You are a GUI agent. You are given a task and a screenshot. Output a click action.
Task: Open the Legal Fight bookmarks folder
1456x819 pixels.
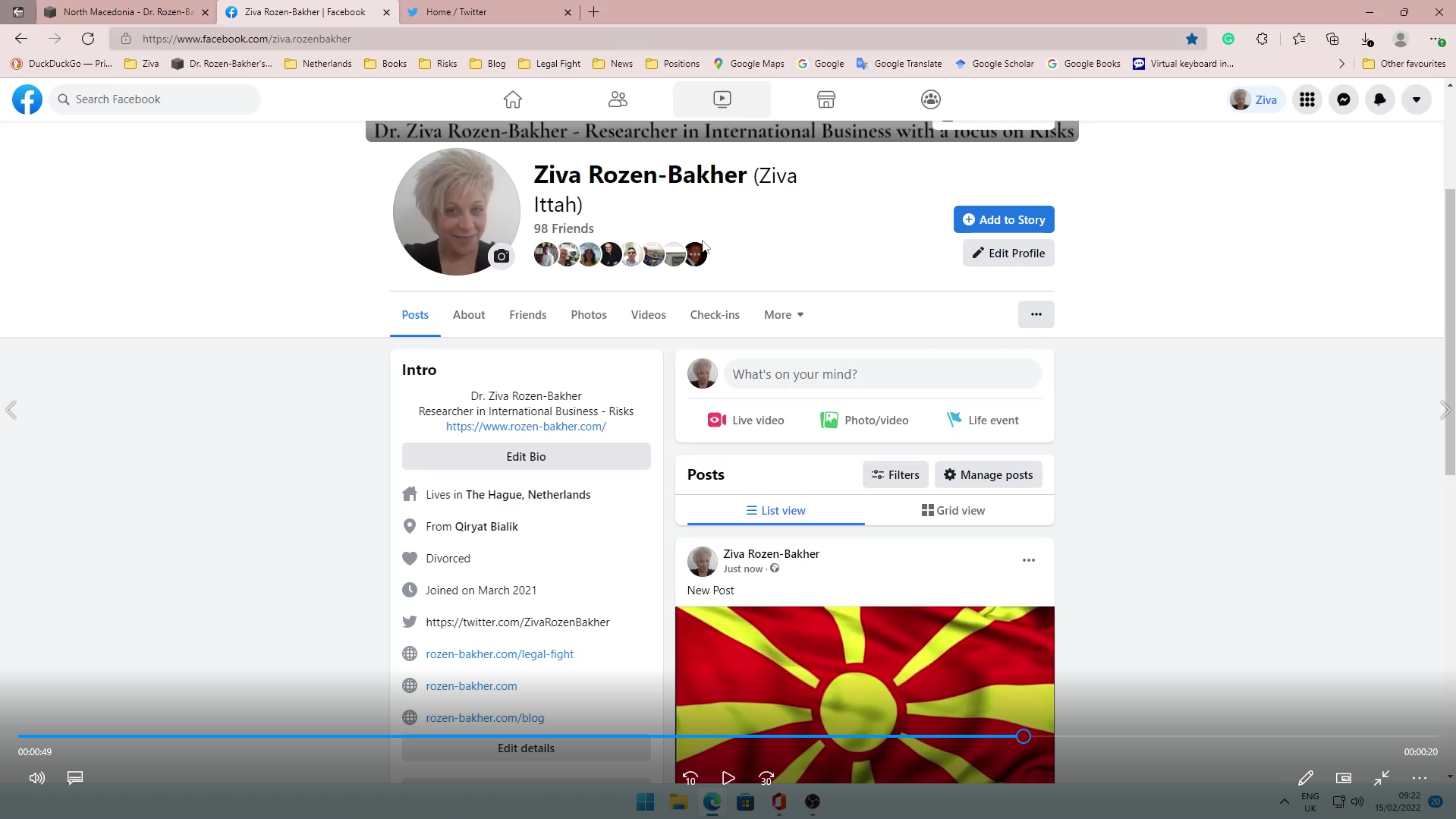point(549,64)
